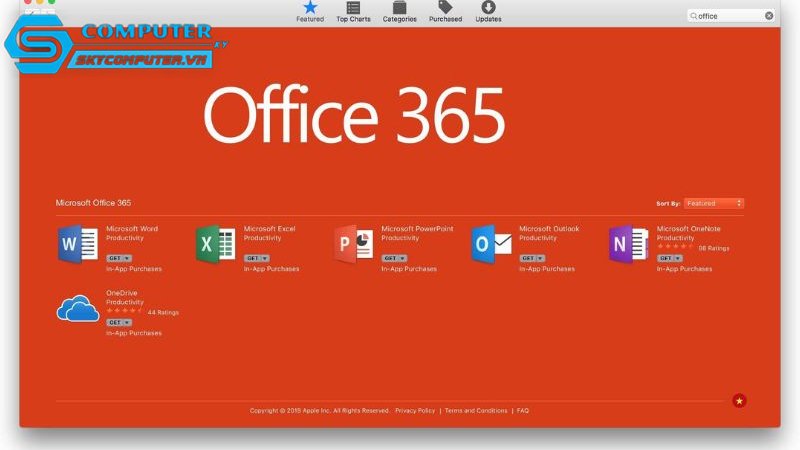The image size is (800, 450).
Task: Click GET for Microsoft PowerPoint
Action: point(390,258)
